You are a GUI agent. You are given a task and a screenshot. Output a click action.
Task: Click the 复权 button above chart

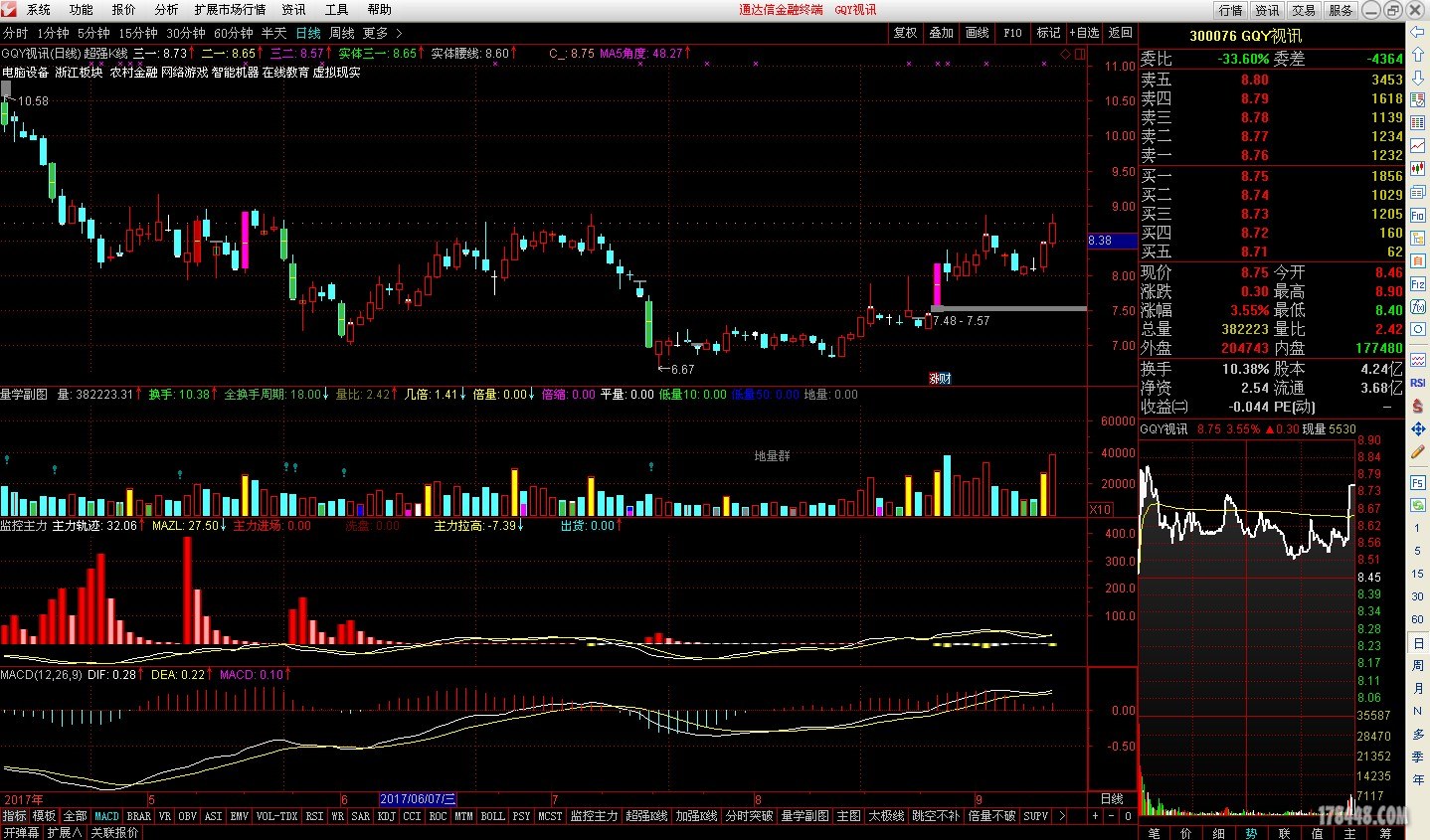pyautogui.click(x=905, y=33)
